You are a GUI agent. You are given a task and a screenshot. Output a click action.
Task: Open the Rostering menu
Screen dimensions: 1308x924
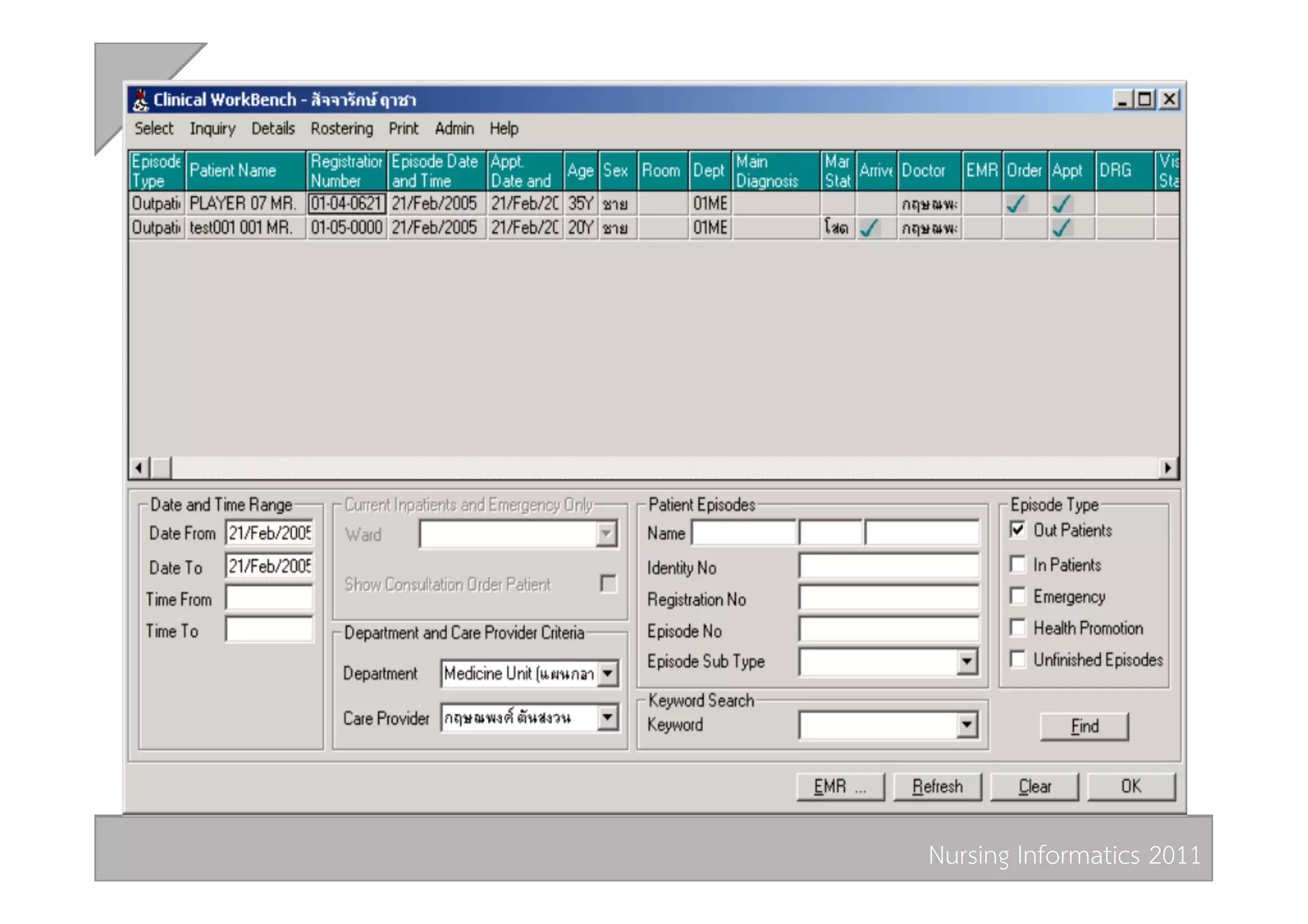click(342, 129)
